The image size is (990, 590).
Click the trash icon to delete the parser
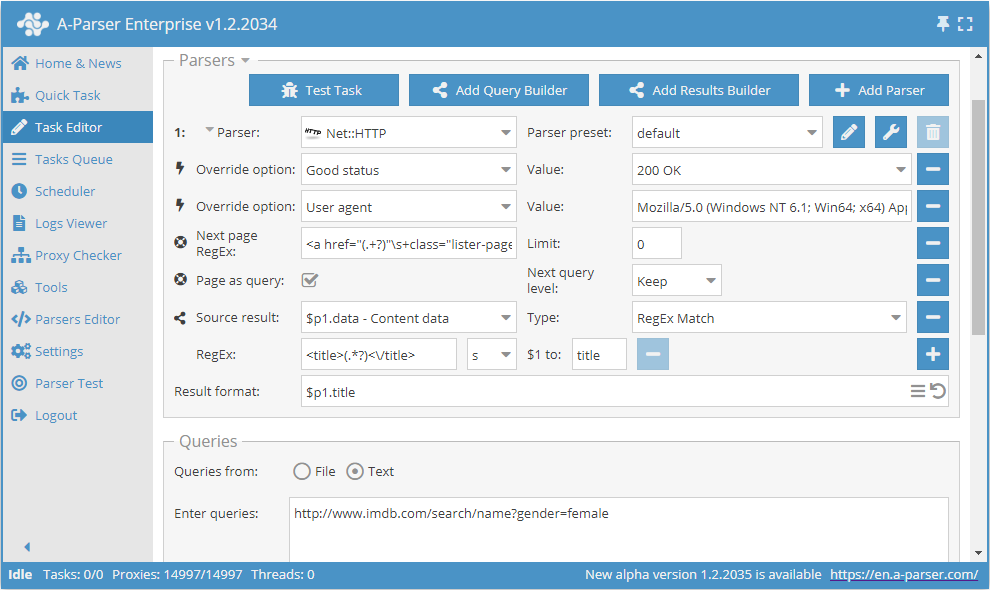(932, 131)
